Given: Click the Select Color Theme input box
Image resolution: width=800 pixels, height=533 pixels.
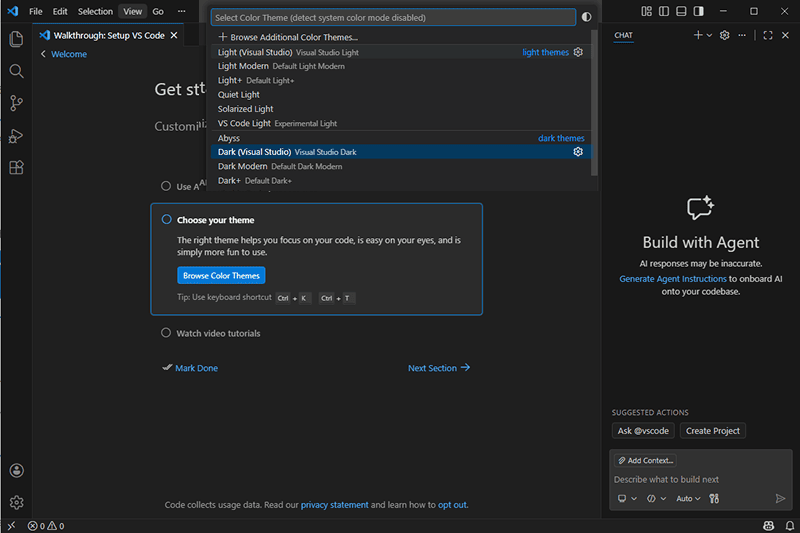Looking at the screenshot, I should coord(393,17).
